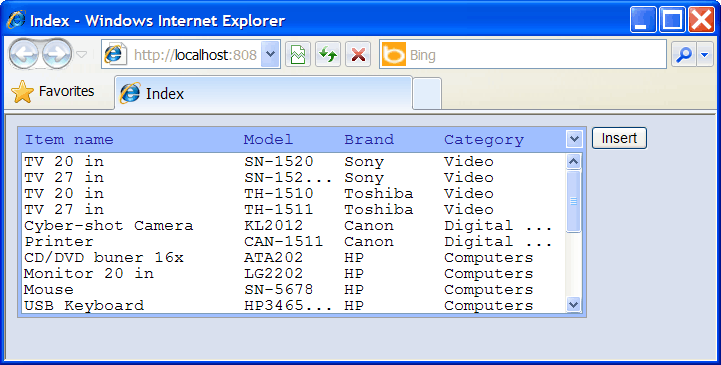Image resolution: width=721 pixels, height=365 pixels.
Task: Select the row with model SN-1520
Action: pos(293,161)
